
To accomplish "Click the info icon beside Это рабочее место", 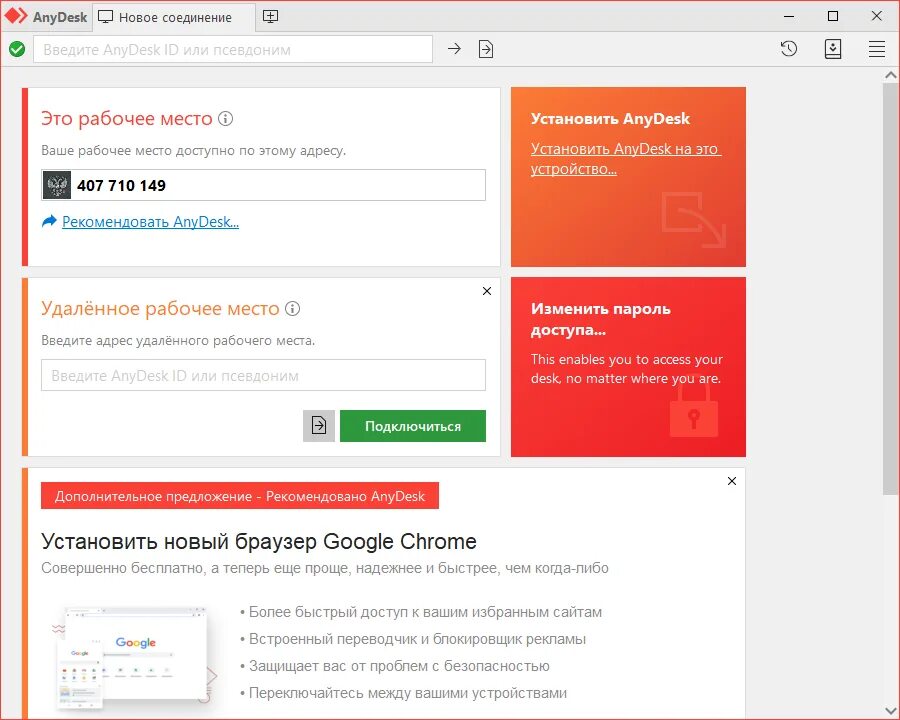I will [x=226, y=119].
